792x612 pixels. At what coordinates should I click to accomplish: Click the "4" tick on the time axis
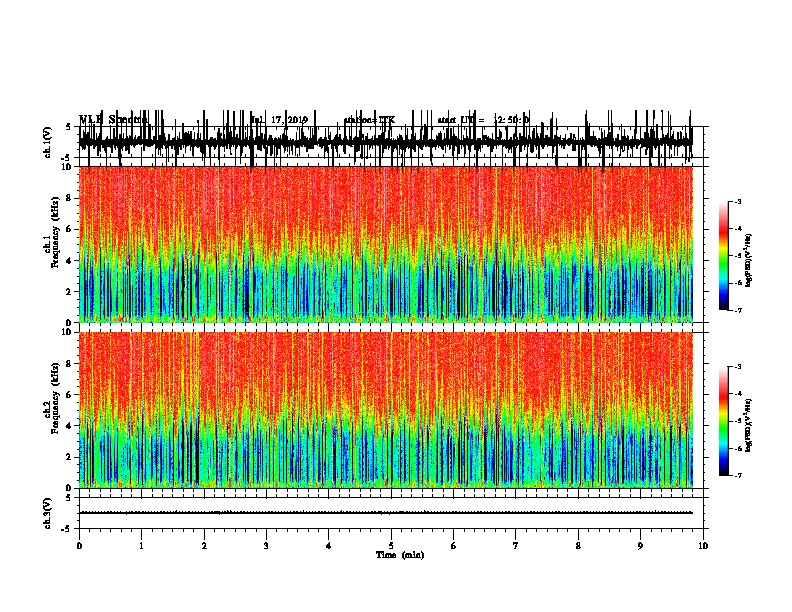329,546
